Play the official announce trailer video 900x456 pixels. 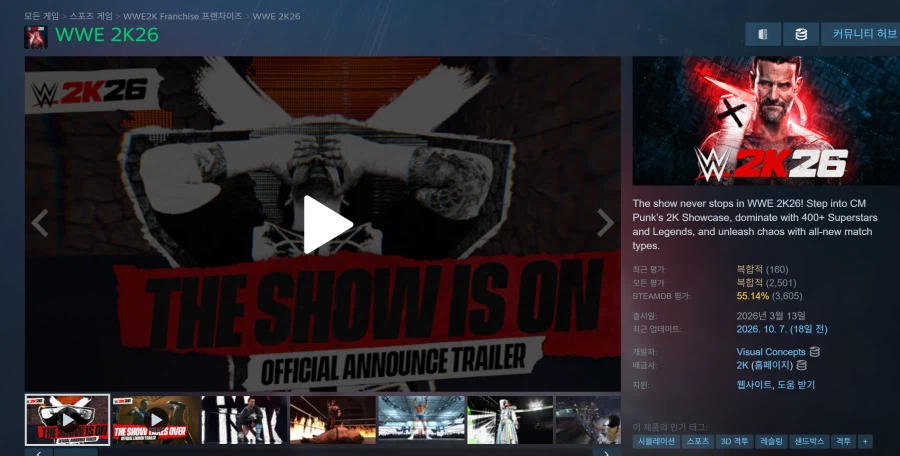pos(328,225)
